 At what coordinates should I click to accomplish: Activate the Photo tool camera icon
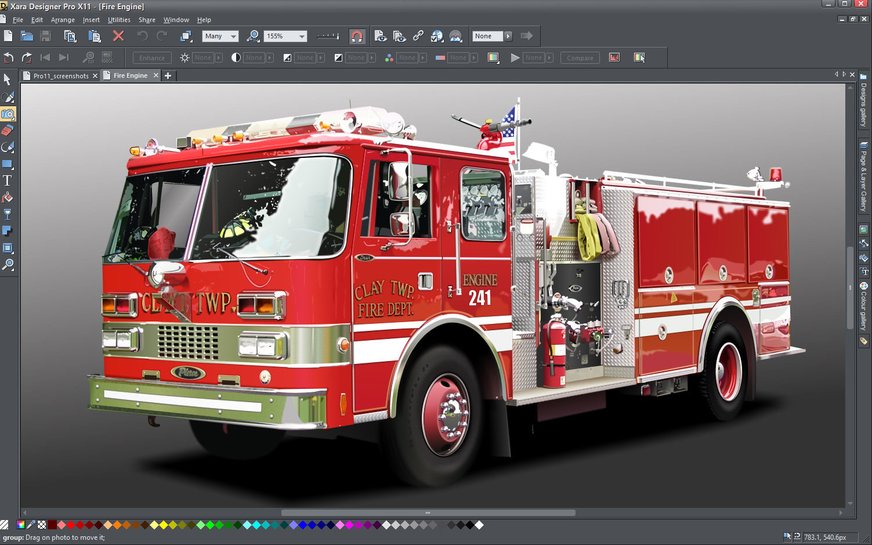[x=7, y=113]
